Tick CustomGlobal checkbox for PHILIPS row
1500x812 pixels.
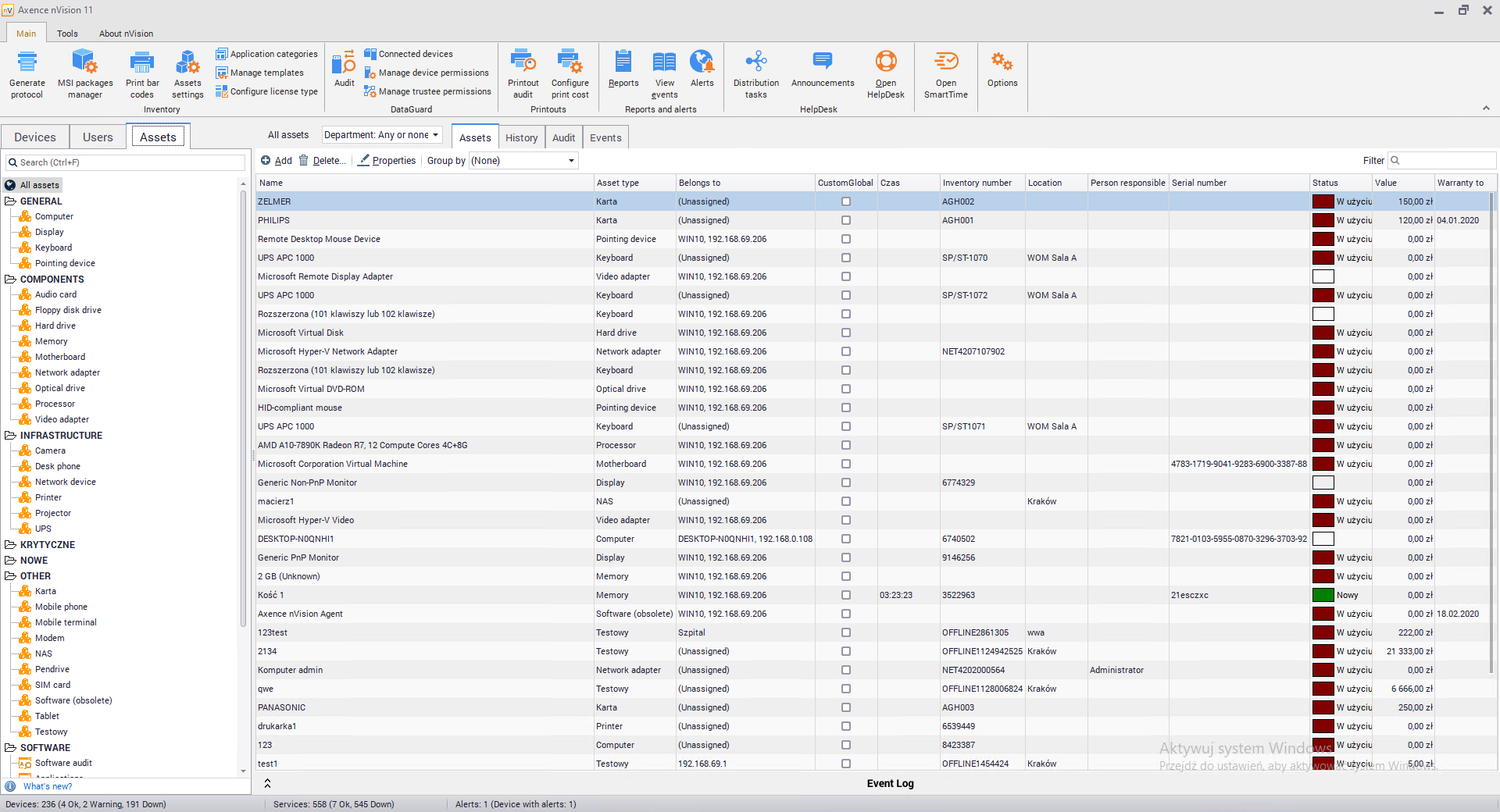click(x=845, y=220)
